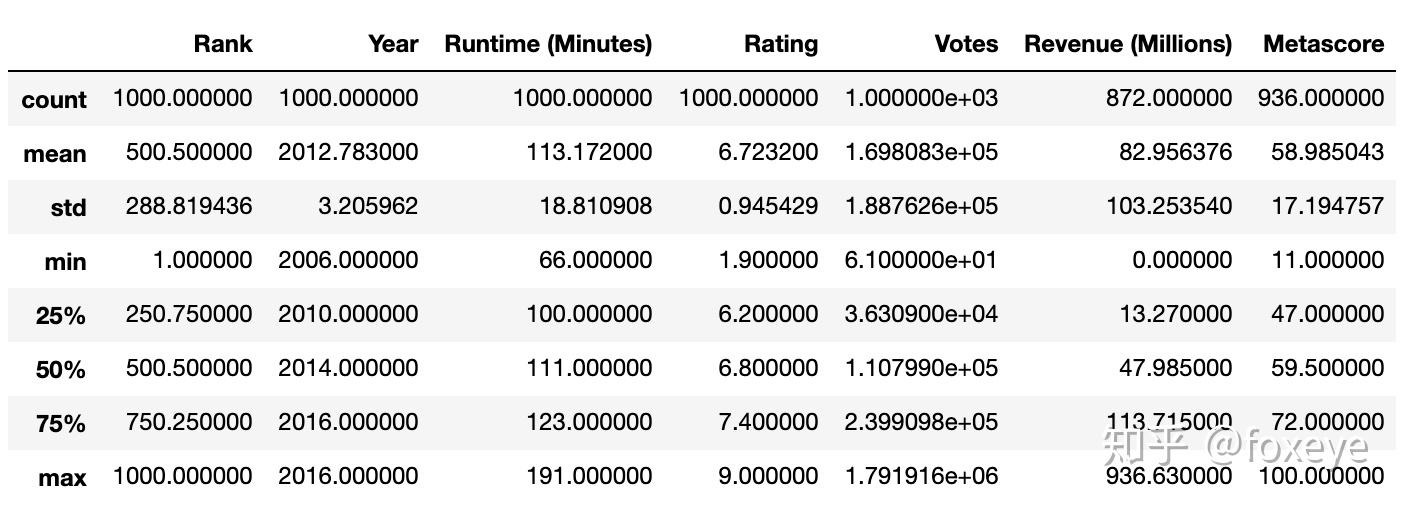The width and height of the screenshot is (1404, 510).
Task: Click the Metascore column header
Action: [1324, 44]
